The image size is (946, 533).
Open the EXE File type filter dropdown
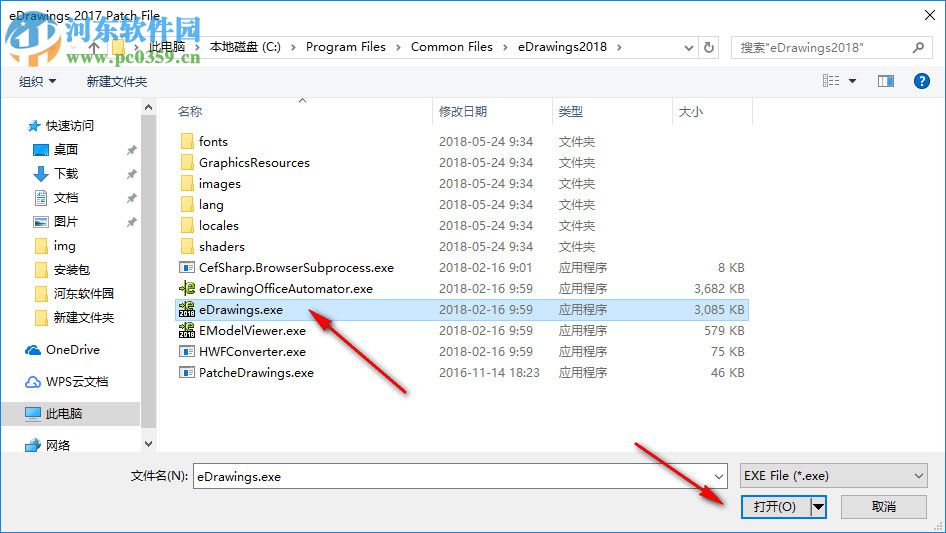point(833,476)
